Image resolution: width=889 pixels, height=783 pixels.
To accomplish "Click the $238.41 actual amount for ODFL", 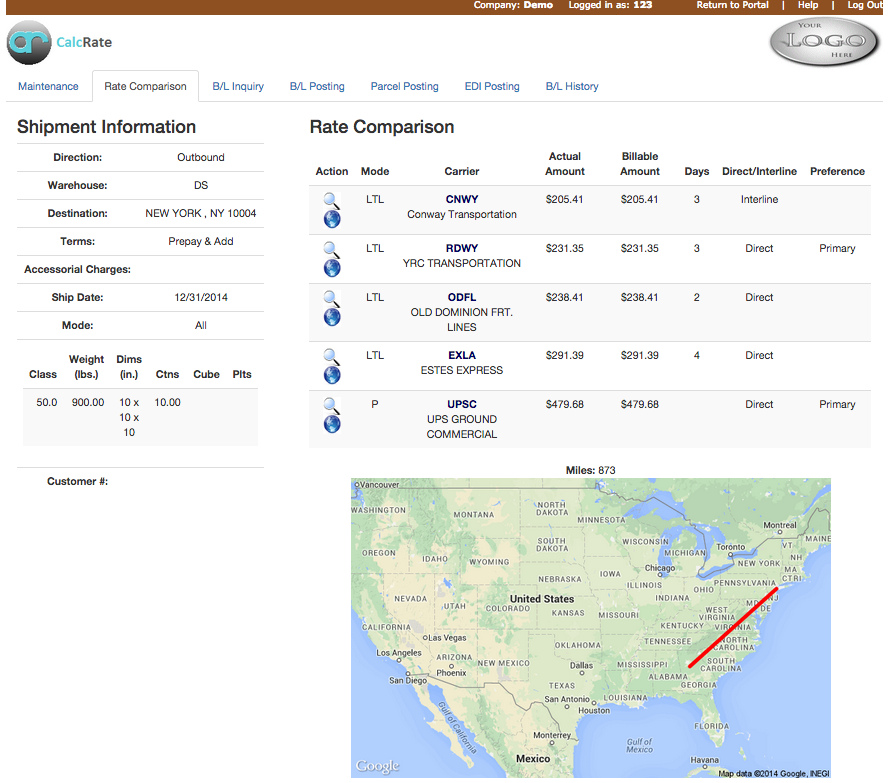I will pyautogui.click(x=564, y=297).
